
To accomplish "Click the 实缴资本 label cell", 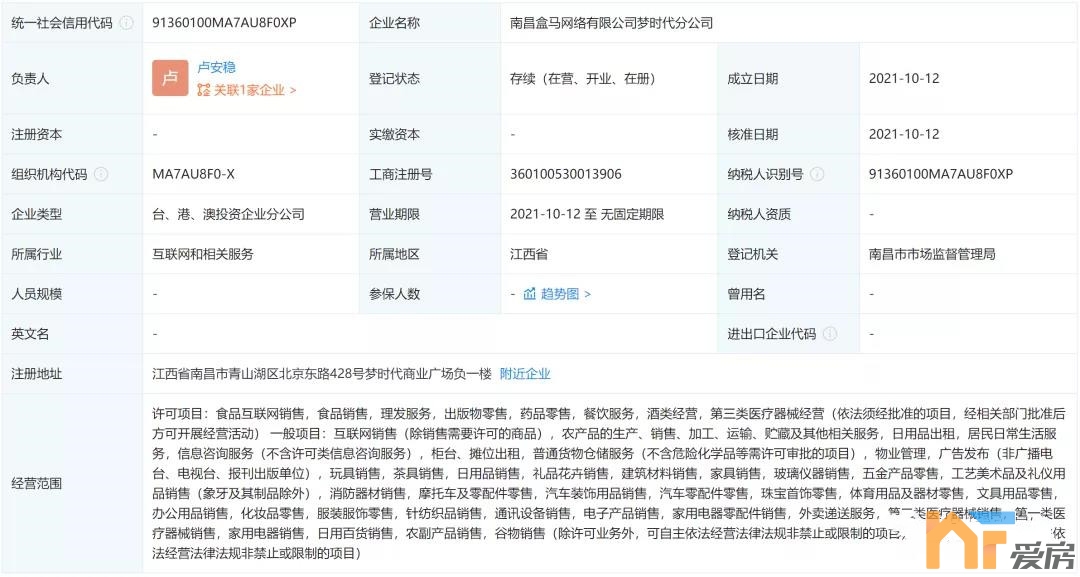I will pyautogui.click(x=430, y=134).
